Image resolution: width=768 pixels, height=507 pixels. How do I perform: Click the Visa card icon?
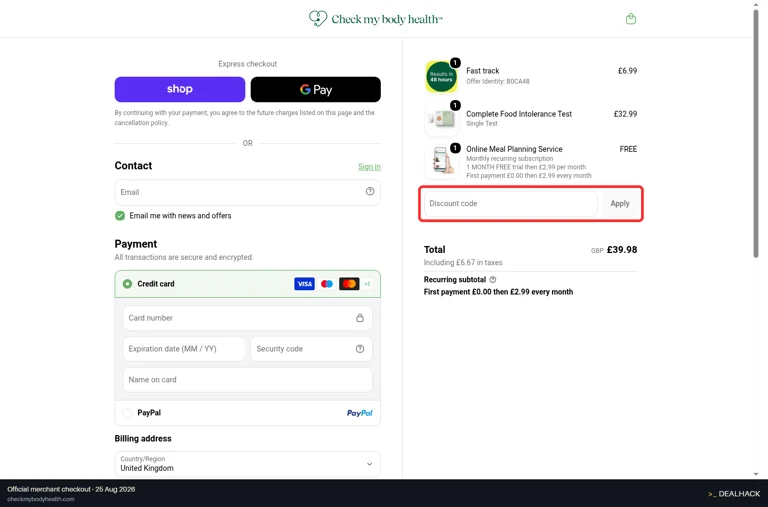tap(304, 284)
